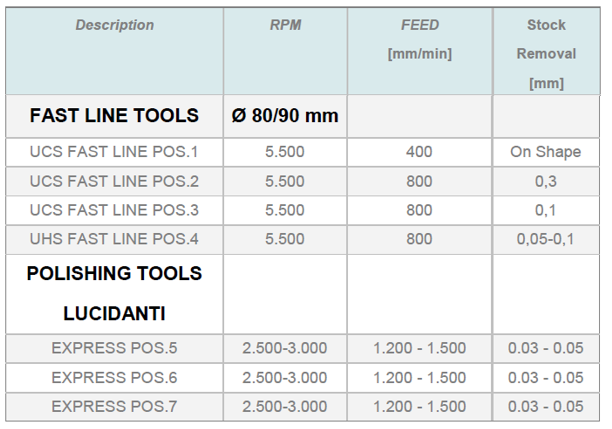
Task: Select the EXPRESS POS.6 row label
Action: click(x=114, y=377)
